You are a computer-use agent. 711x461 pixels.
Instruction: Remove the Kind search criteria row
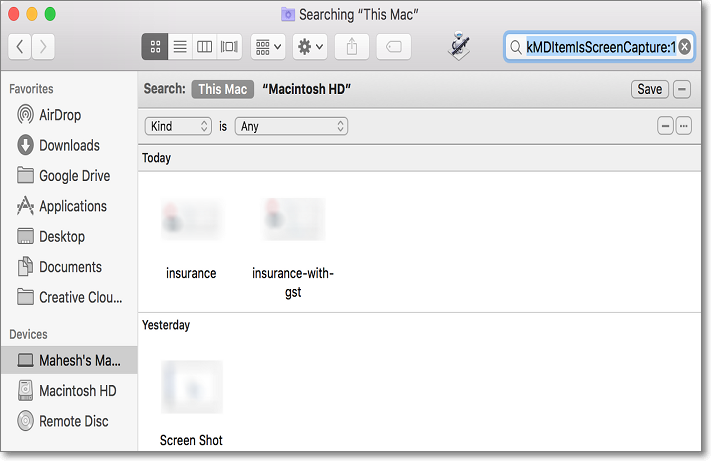point(665,126)
